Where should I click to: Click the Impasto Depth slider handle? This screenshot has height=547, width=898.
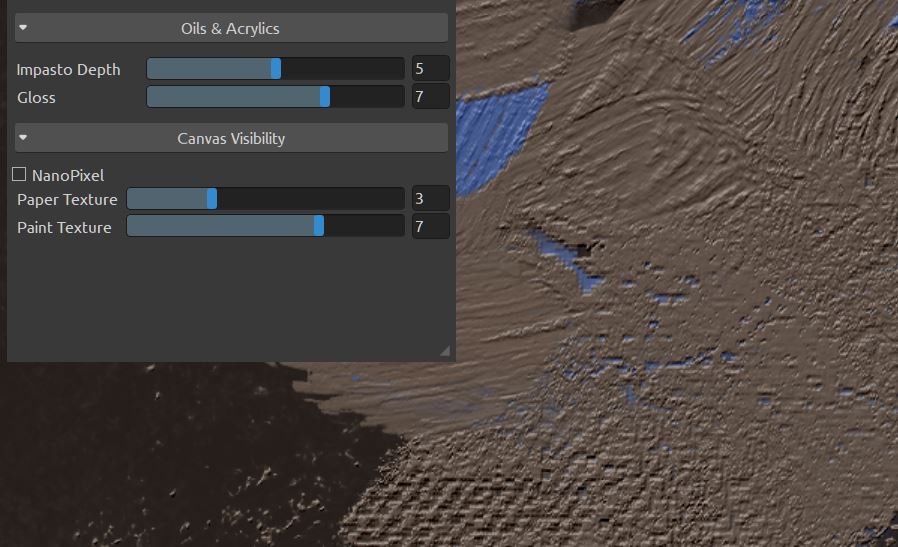coord(276,69)
